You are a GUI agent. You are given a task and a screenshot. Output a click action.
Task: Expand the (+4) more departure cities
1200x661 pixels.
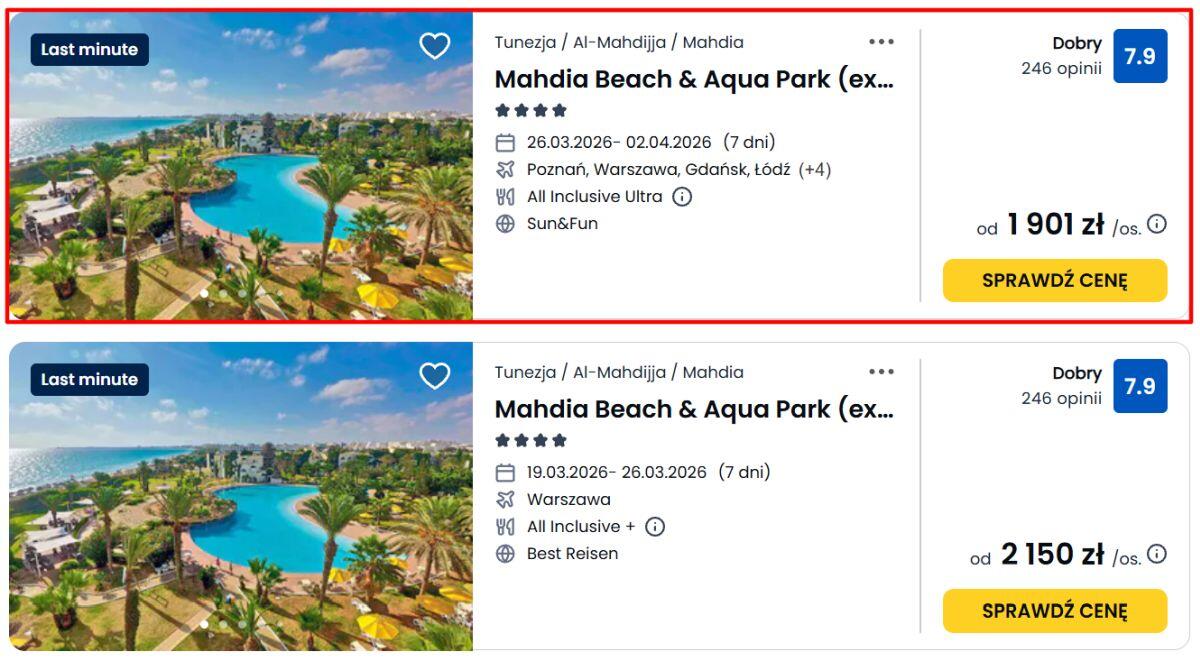tap(815, 170)
